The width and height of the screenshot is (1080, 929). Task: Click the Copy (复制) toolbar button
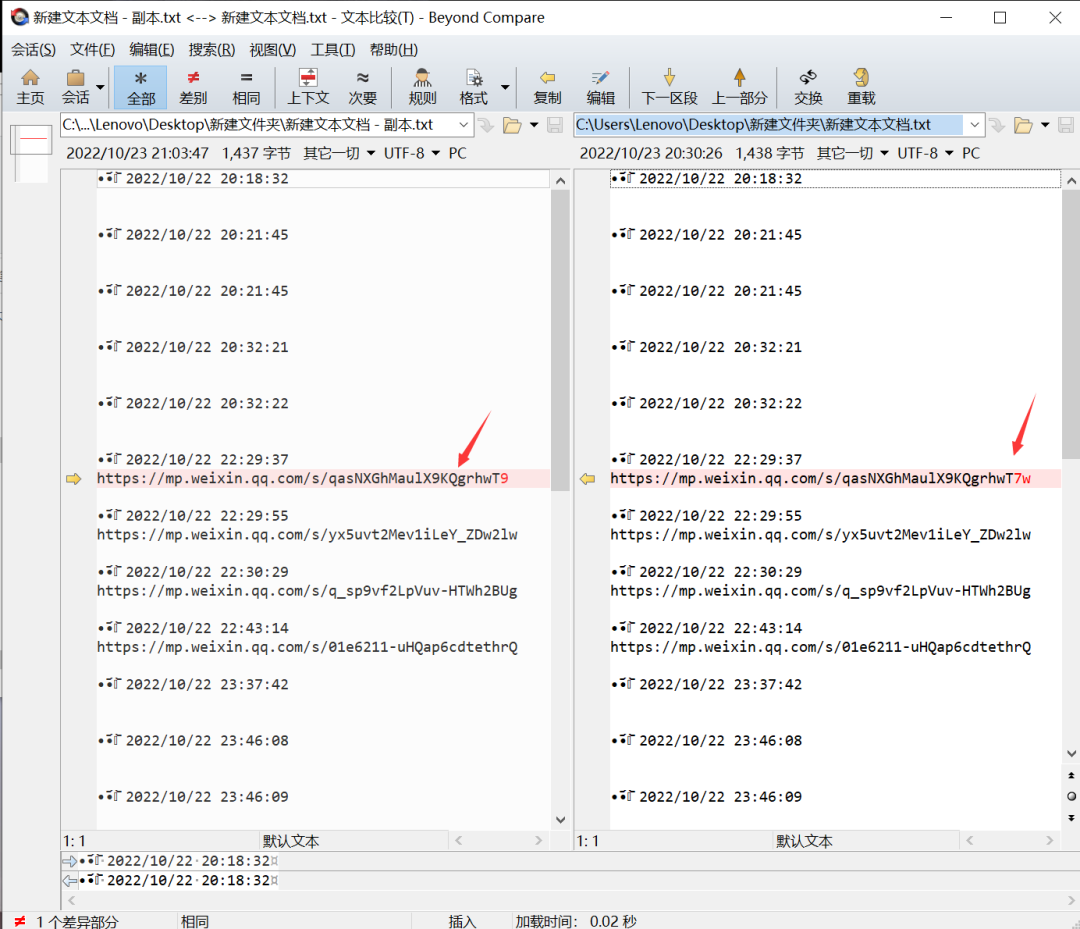coord(548,87)
